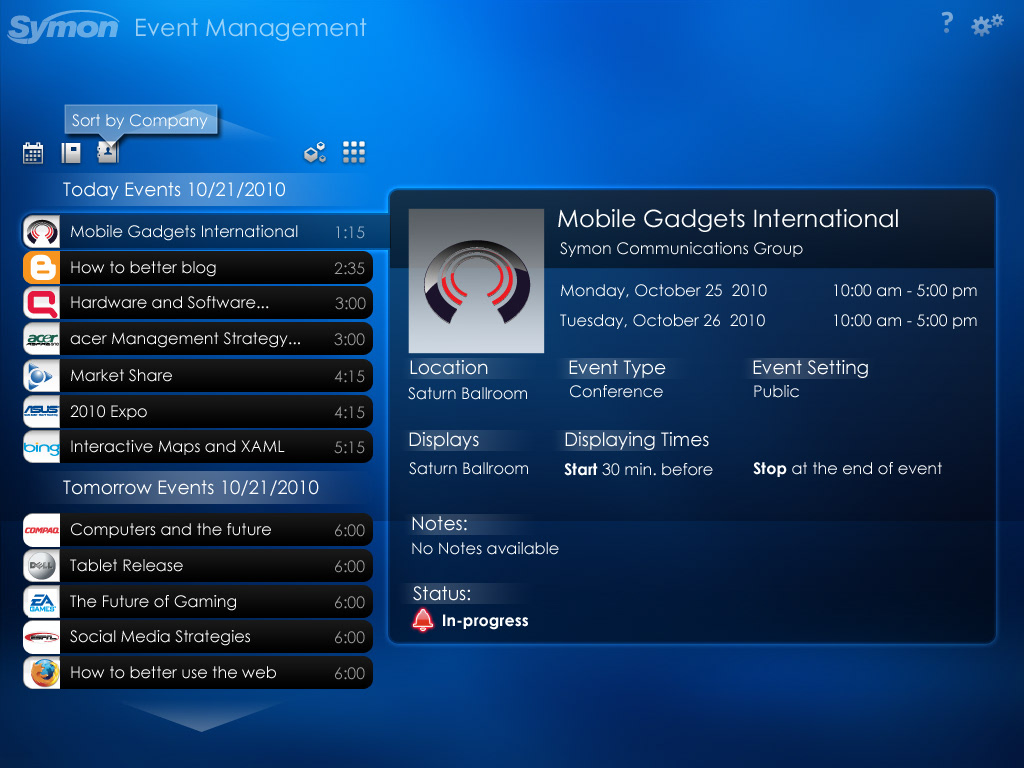The width and height of the screenshot is (1024, 768).
Task: Switch to the grid view icon
Action: 354,152
